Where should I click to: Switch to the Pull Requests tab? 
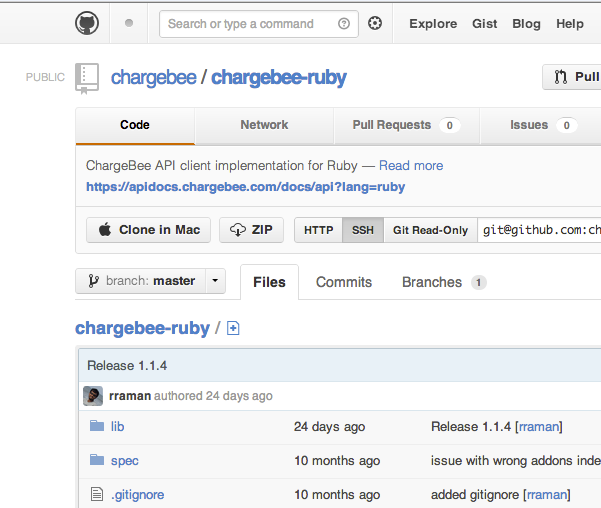[407, 125]
